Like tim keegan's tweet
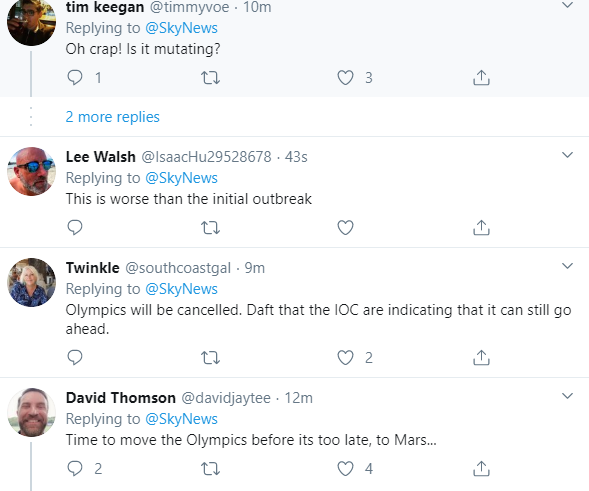This screenshot has height=491, width=589. click(345, 78)
